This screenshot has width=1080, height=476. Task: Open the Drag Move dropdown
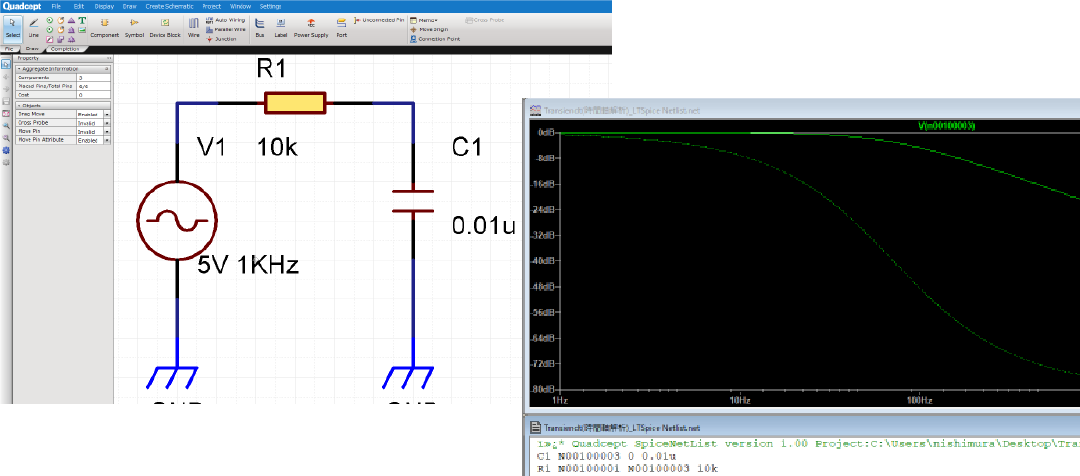[x=107, y=115]
